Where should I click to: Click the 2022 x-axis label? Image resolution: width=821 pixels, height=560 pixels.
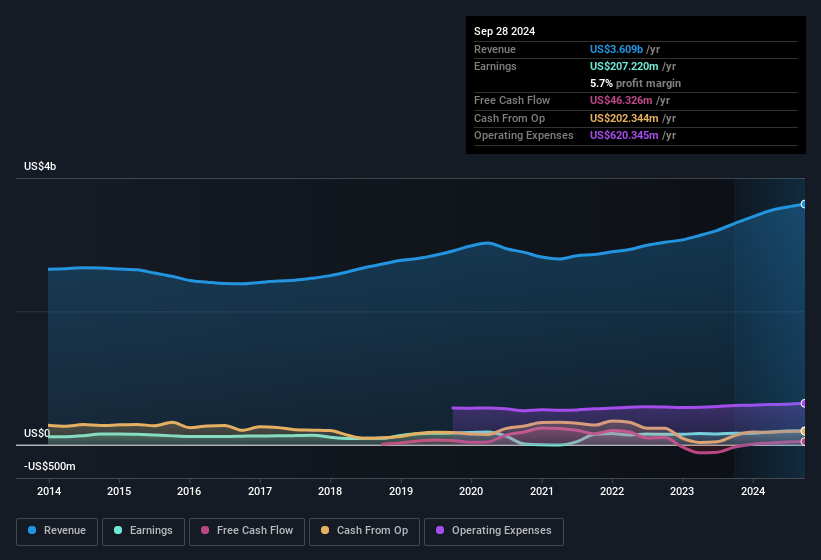pyautogui.click(x=612, y=491)
